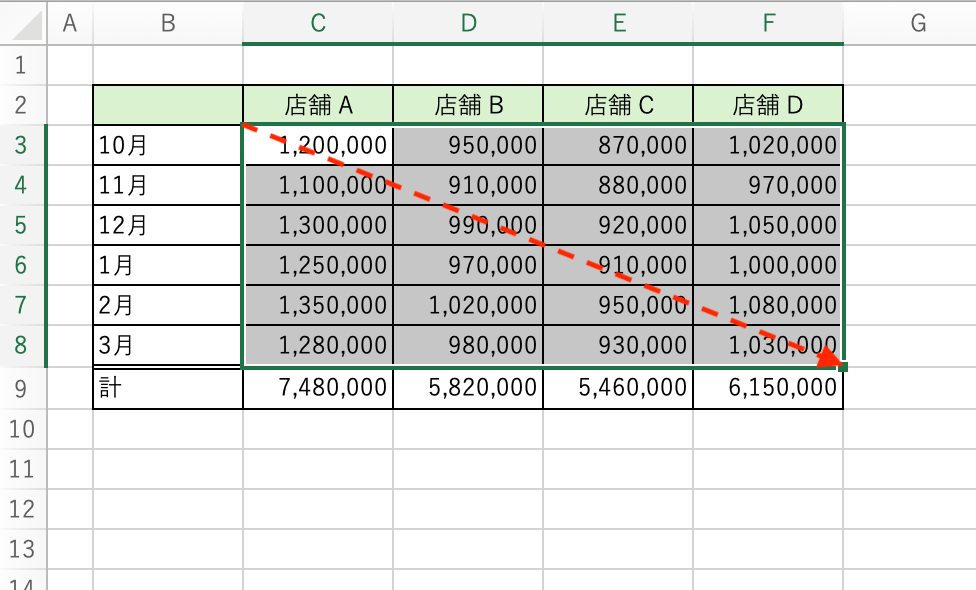Click column B header

(x=168, y=23)
